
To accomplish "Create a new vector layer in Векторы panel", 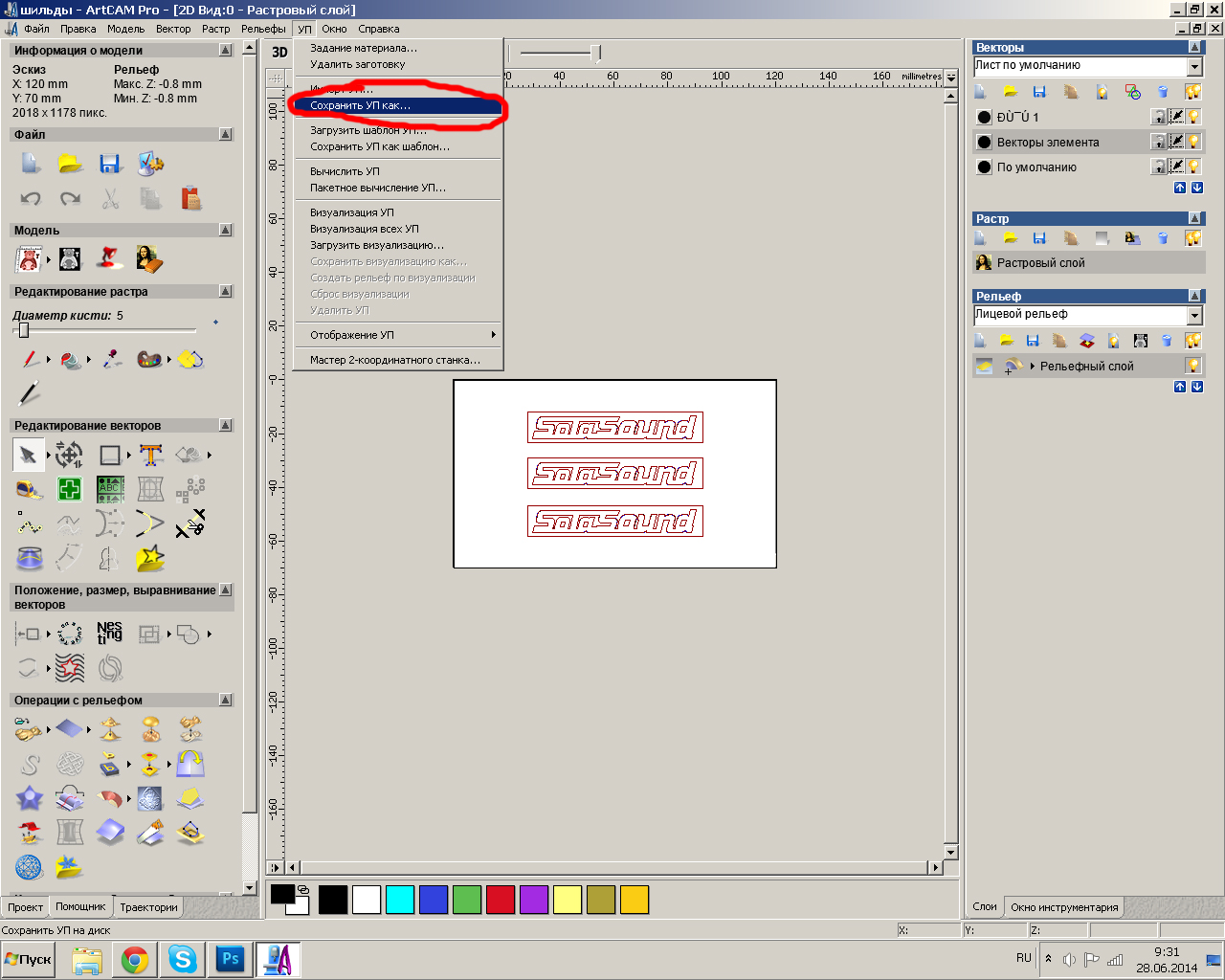I will tap(980, 92).
